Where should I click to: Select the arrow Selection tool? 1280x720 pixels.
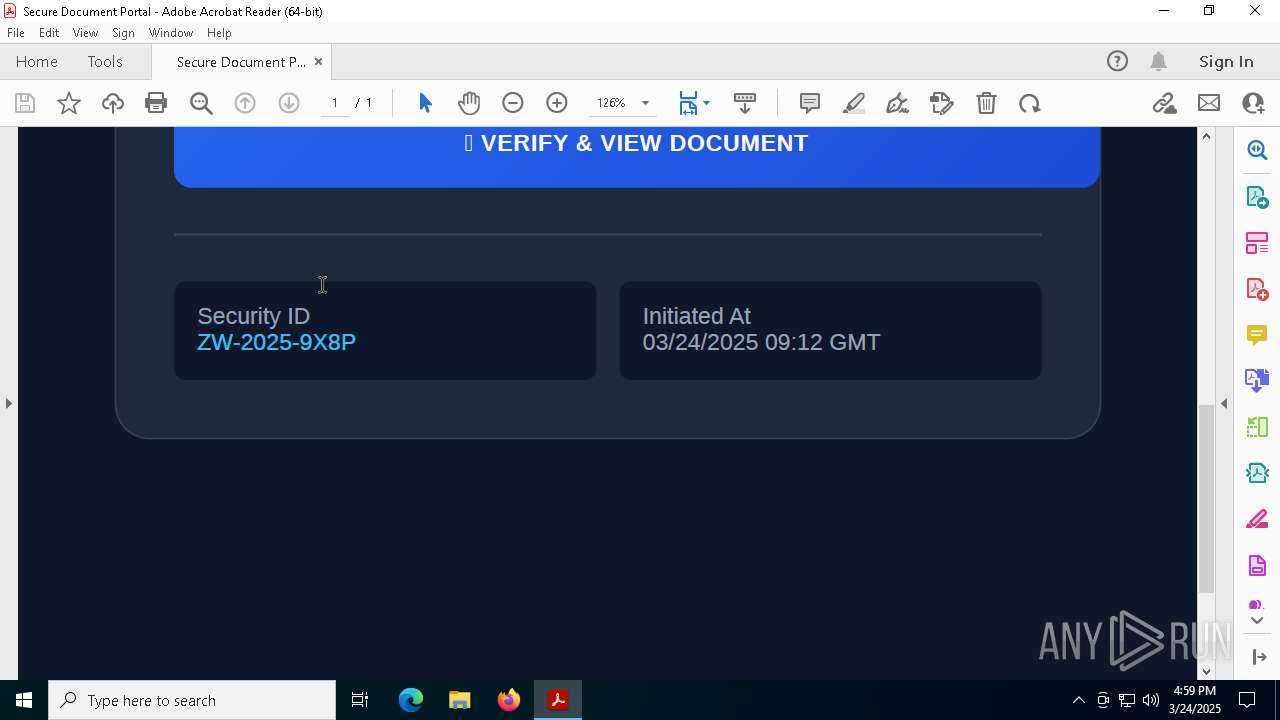coord(425,103)
